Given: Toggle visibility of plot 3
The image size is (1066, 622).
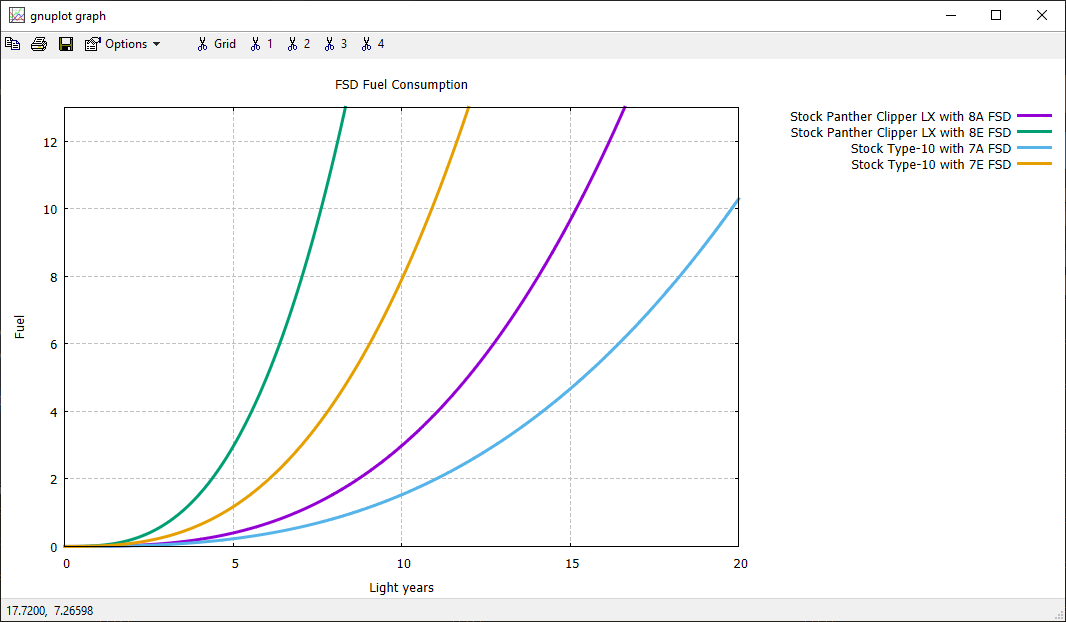Looking at the screenshot, I should pyautogui.click(x=336, y=44).
